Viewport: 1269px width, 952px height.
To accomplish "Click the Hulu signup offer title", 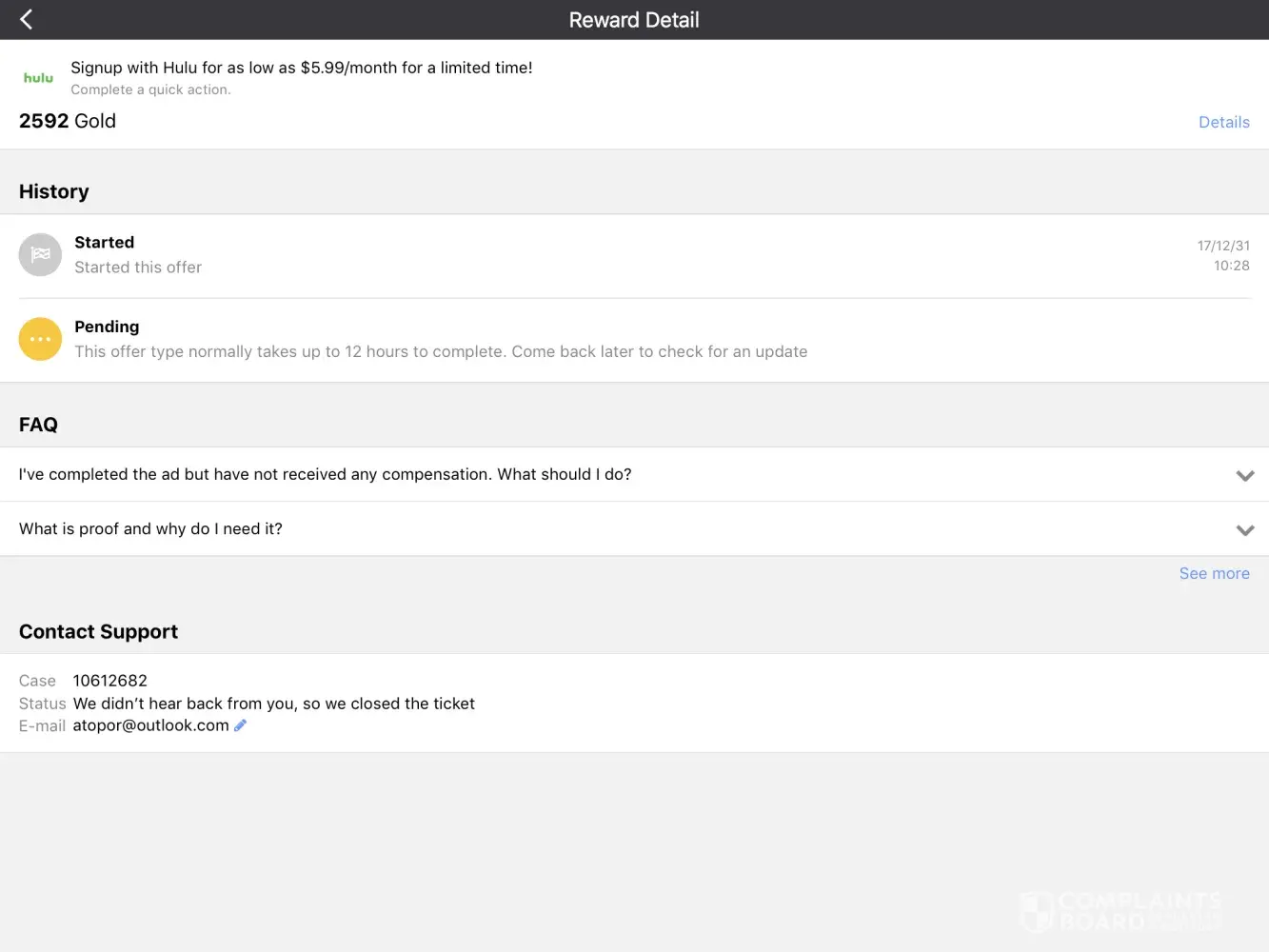I will (x=301, y=68).
